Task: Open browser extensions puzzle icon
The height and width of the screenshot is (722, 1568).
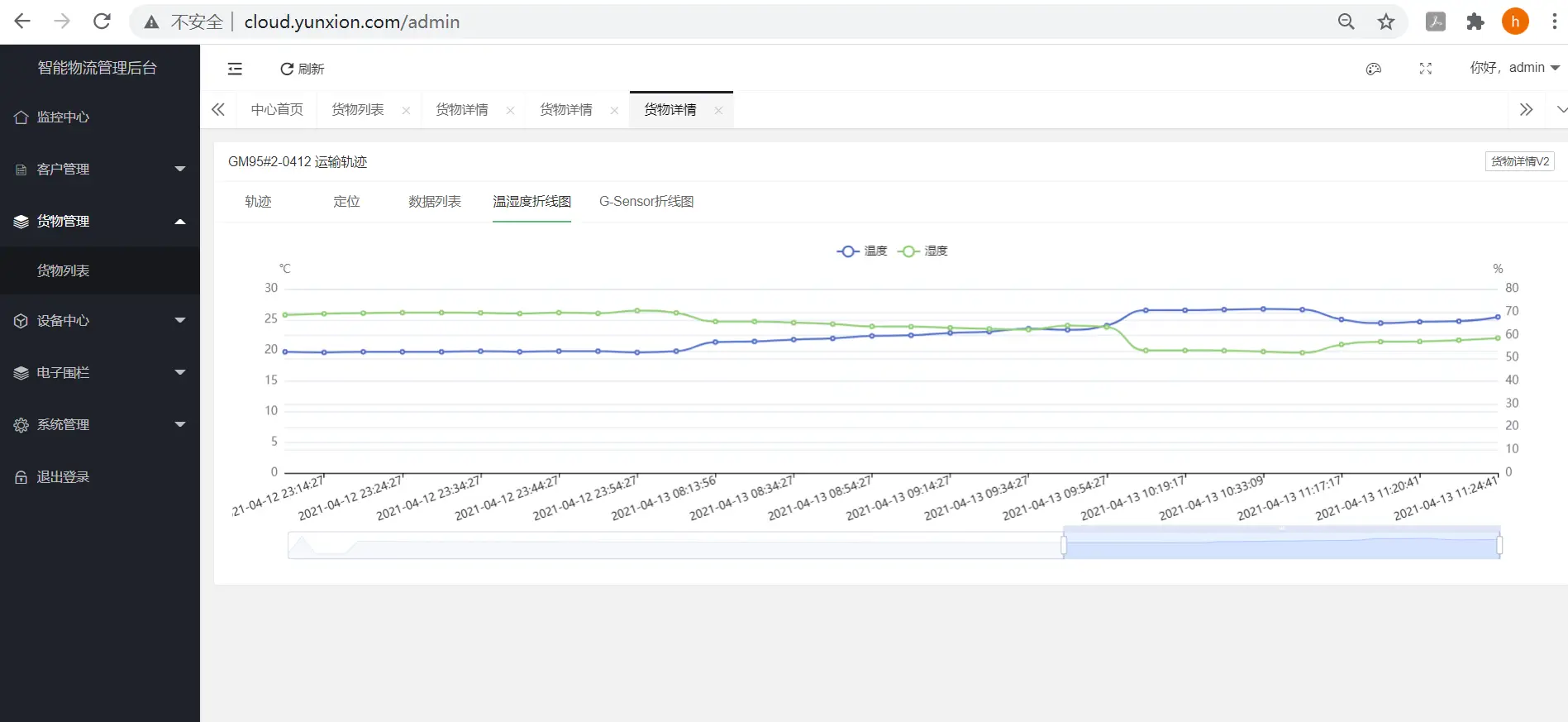Action: click(x=1475, y=22)
